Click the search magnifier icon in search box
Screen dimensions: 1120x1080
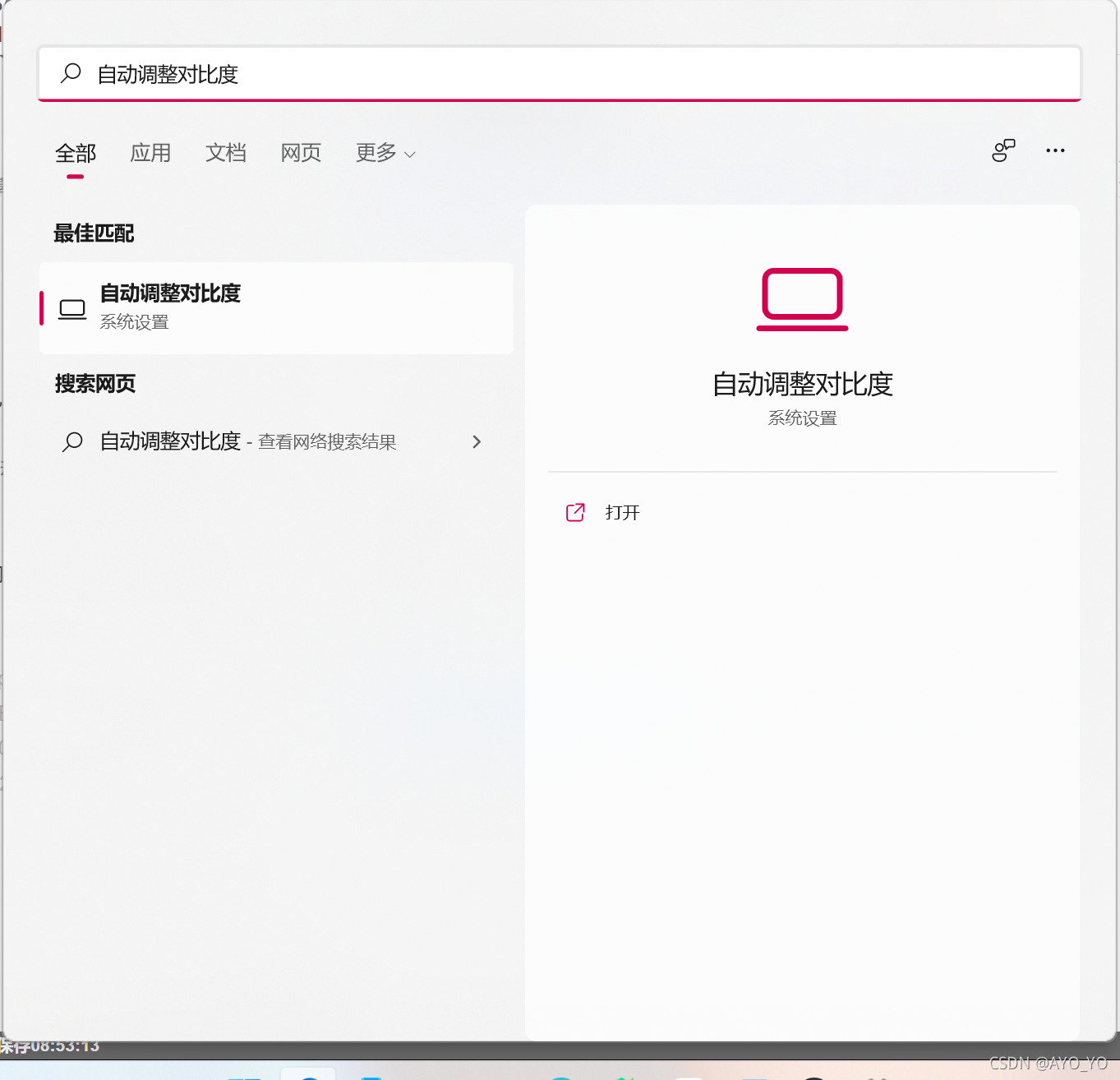71,73
